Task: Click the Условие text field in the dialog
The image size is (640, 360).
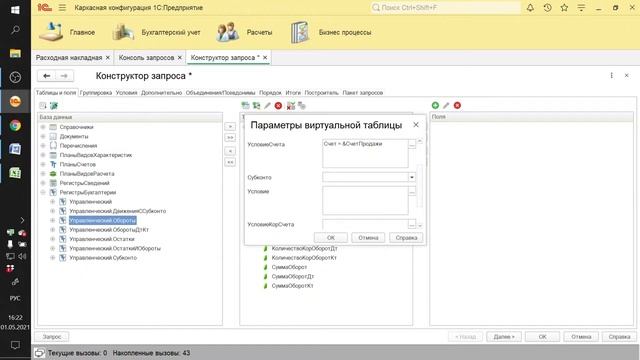Action: click(365, 200)
